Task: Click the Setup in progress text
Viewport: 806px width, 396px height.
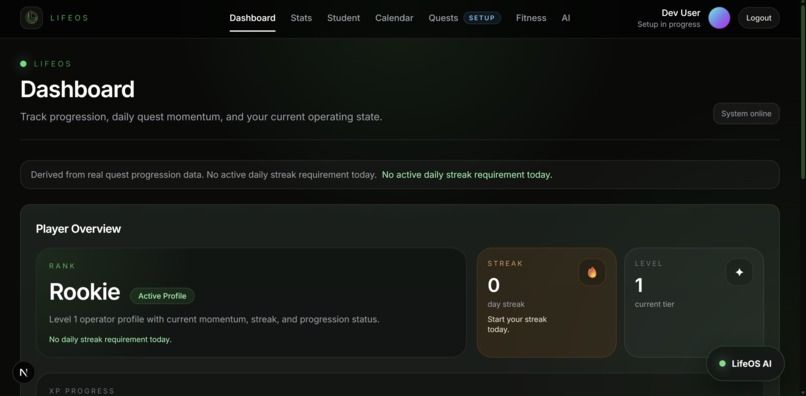Action: click(x=669, y=24)
